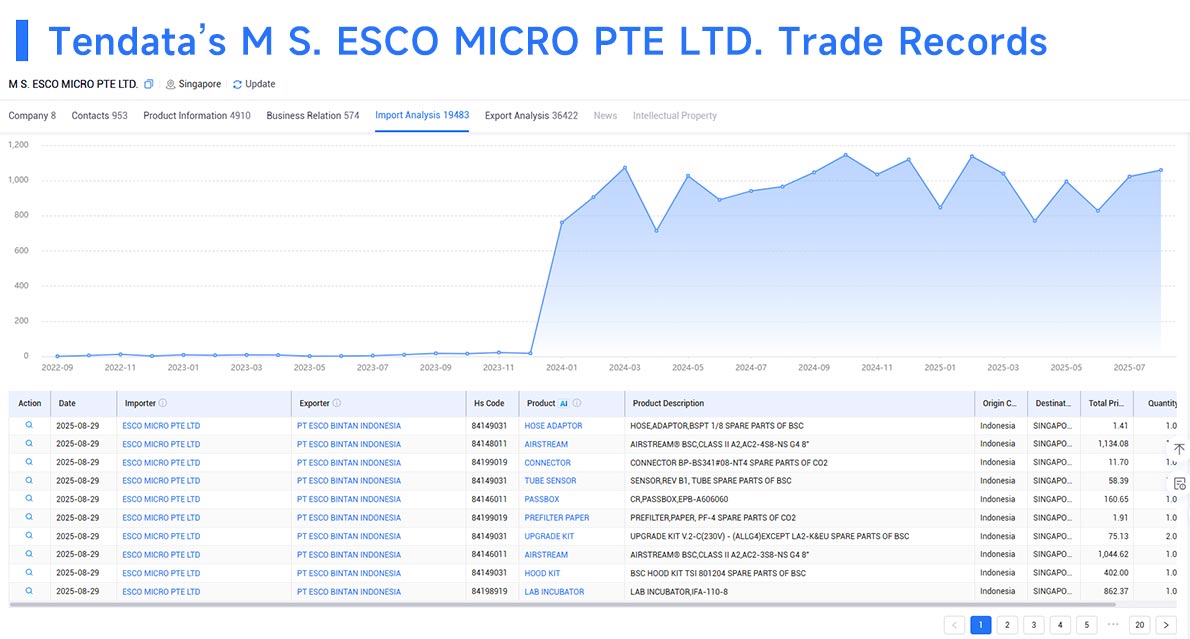Open ESCO MICRO PTE LTD importer link in HOSE ADAPTOR row
The image size is (1190, 639).
(161, 426)
